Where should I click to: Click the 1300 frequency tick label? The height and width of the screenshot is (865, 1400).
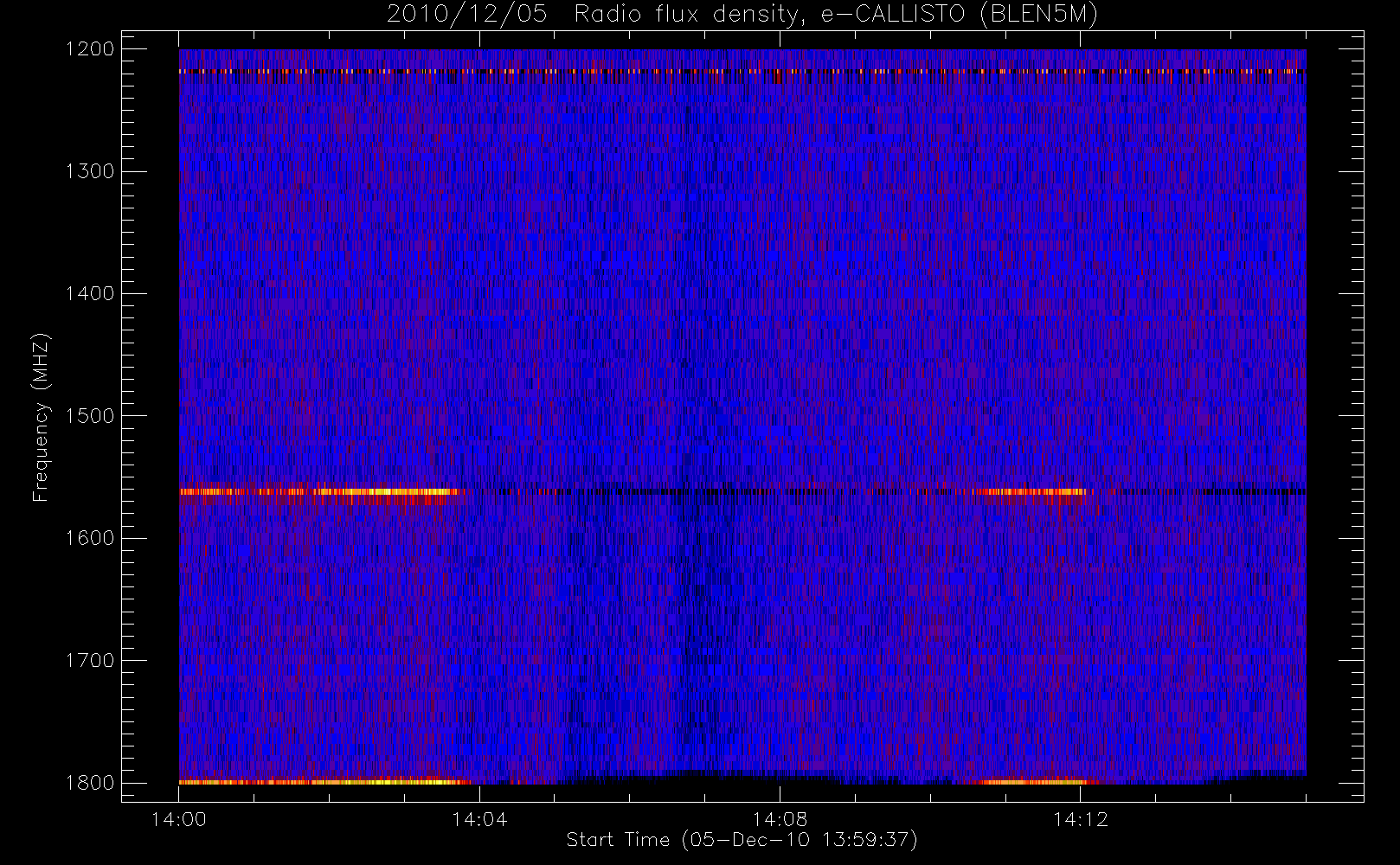pos(90,171)
